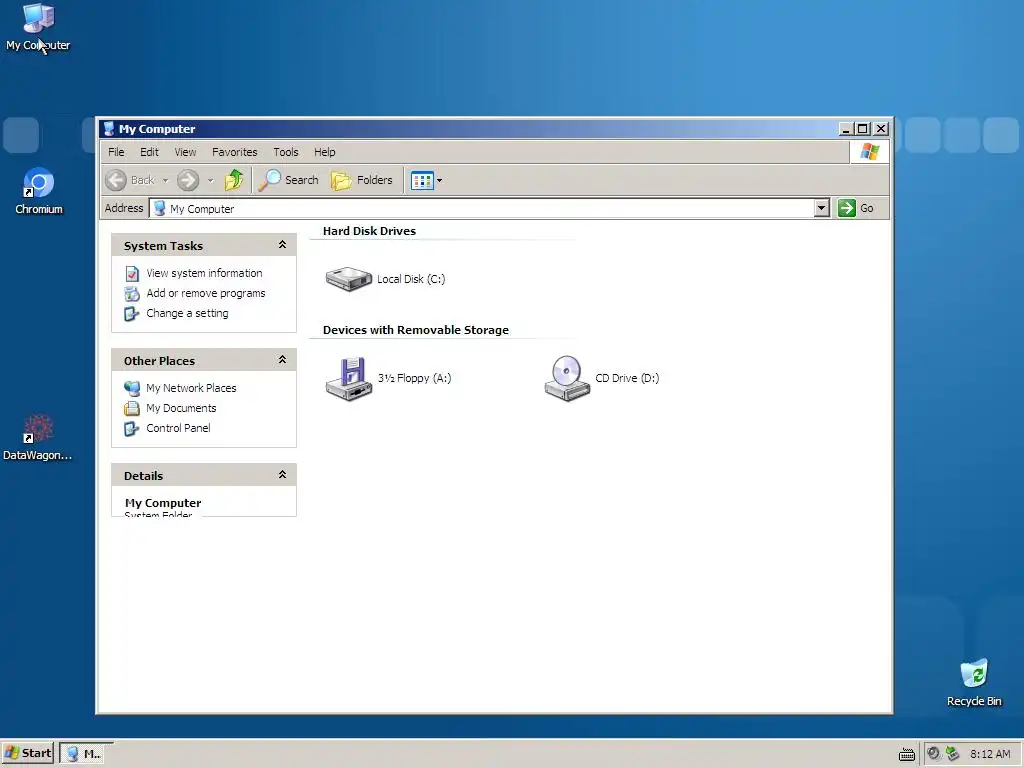Open the Help menu
Screen dimensions: 1024x768
(325, 152)
